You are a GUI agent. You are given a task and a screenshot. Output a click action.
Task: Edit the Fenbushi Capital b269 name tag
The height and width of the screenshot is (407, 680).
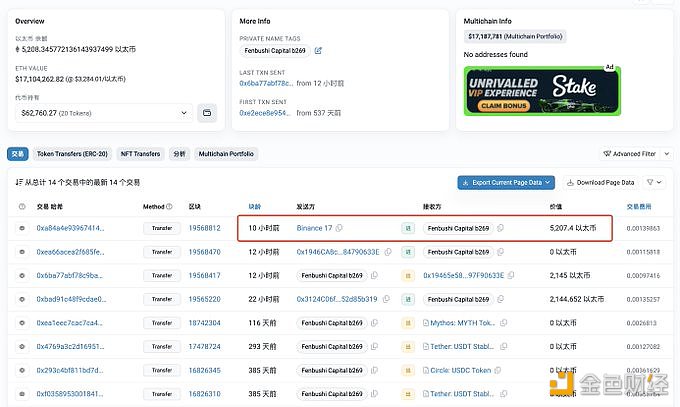[x=318, y=51]
